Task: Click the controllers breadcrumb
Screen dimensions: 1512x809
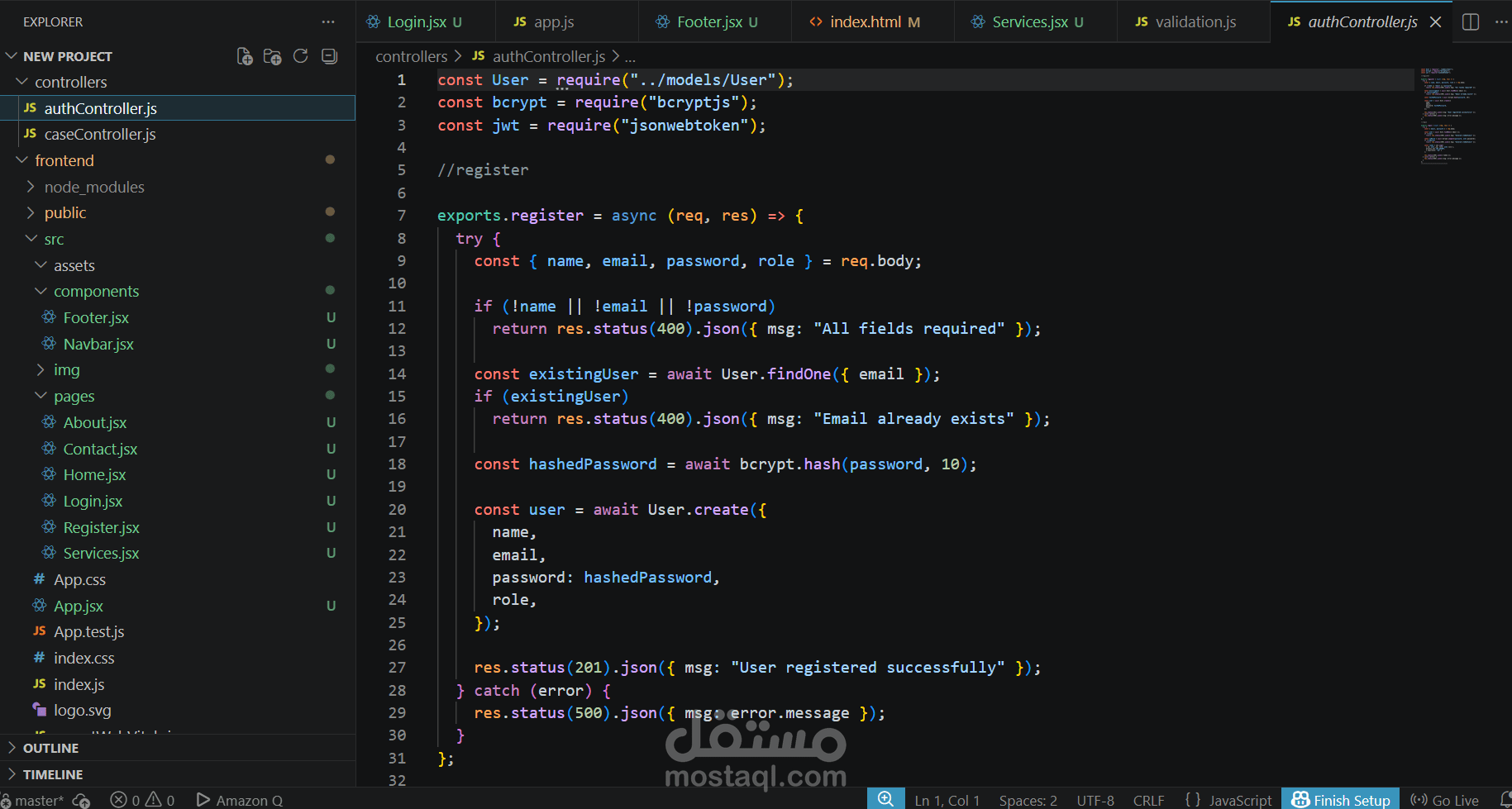Action: click(411, 56)
